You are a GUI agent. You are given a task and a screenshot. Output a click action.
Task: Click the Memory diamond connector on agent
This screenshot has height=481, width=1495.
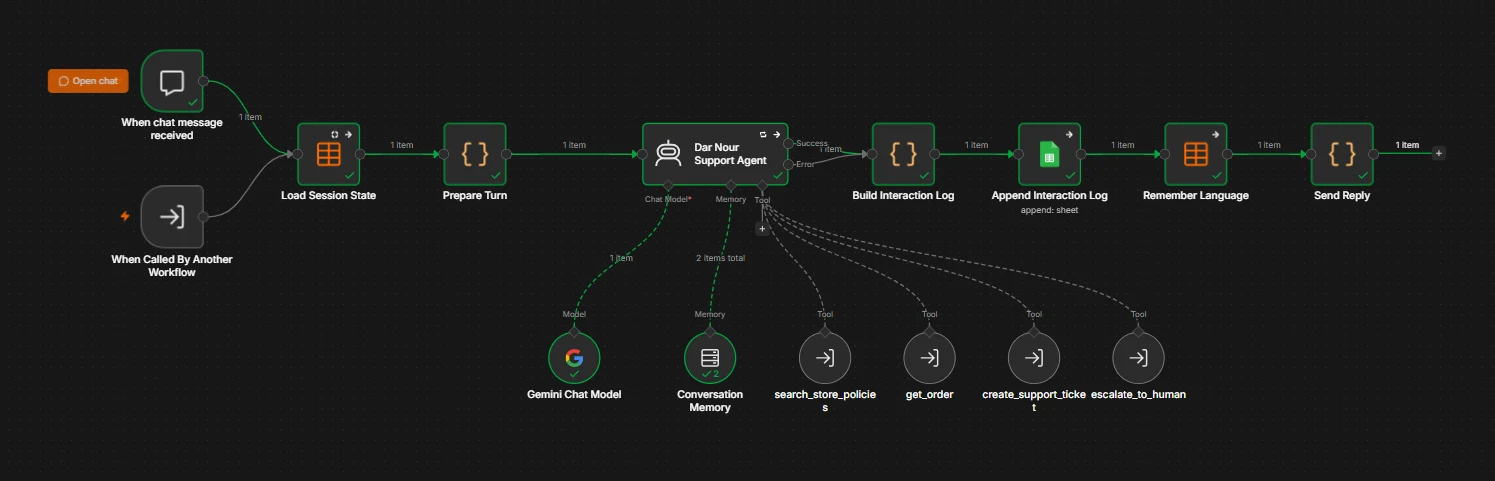(x=731, y=186)
